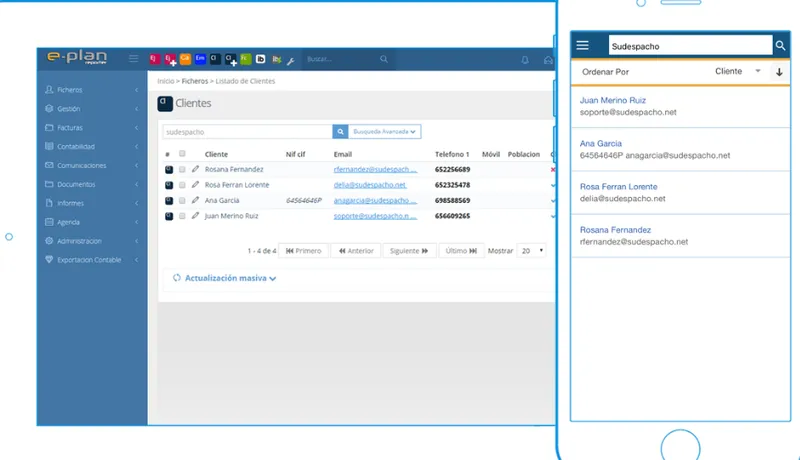The image size is (800, 460).
Task: Click the sudespacho client search field
Action: click(x=247, y=132)
